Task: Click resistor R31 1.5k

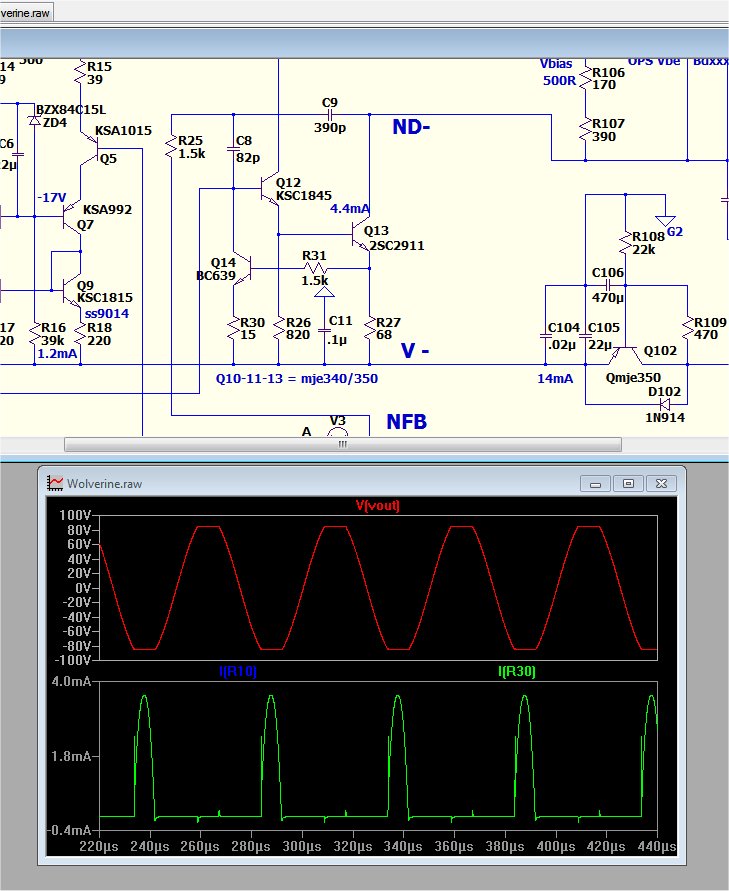Action: coord(314,268)
